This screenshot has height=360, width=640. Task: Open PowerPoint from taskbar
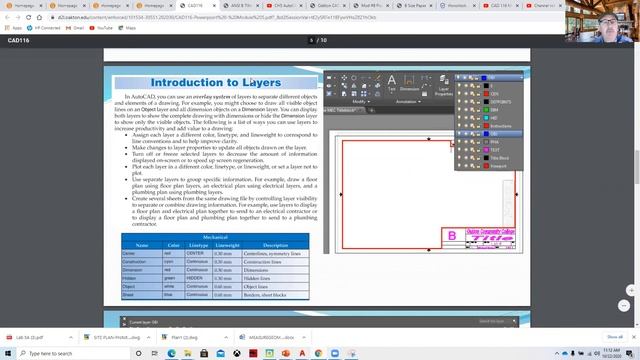[x=286, y=353]
